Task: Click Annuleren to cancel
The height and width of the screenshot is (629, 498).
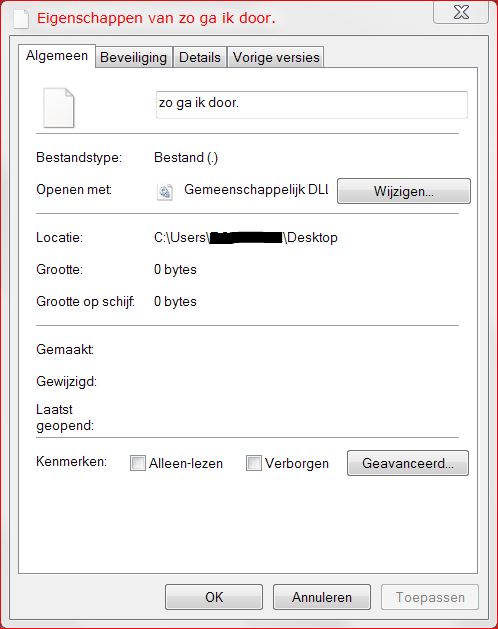Action: [x=322, y=597]
